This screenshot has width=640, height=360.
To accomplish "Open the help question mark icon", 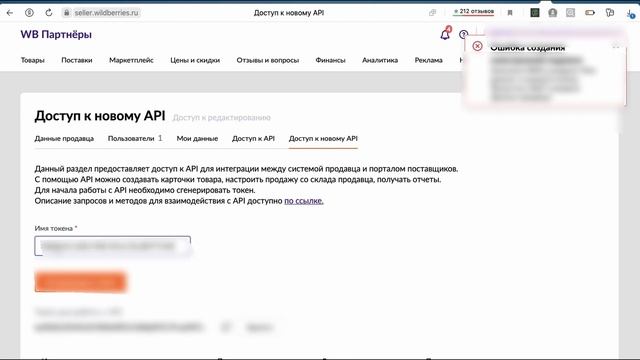I will click(463, 35).
